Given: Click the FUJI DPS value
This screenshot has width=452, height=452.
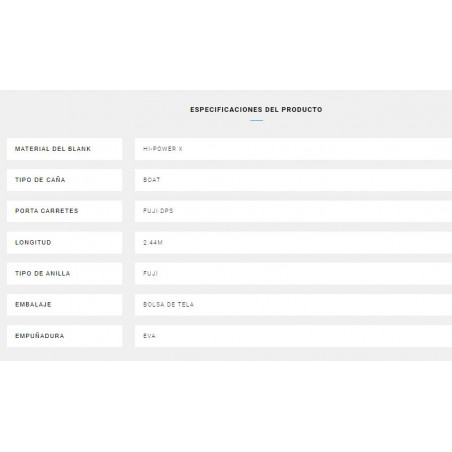Looking at the screenshot, I should (x=158, y=211).
